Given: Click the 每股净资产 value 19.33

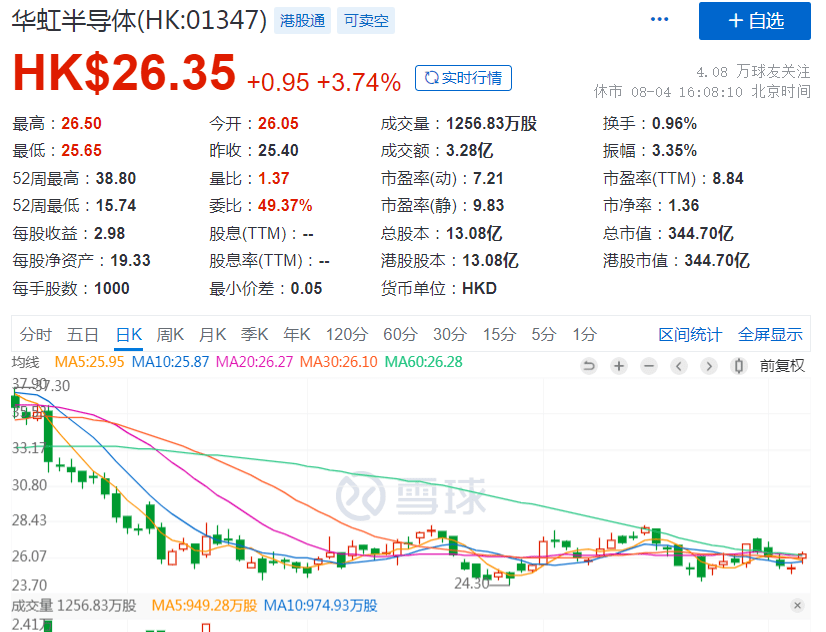Looking at the screenshot, I should pyautogui.click(x=130, y=261).
